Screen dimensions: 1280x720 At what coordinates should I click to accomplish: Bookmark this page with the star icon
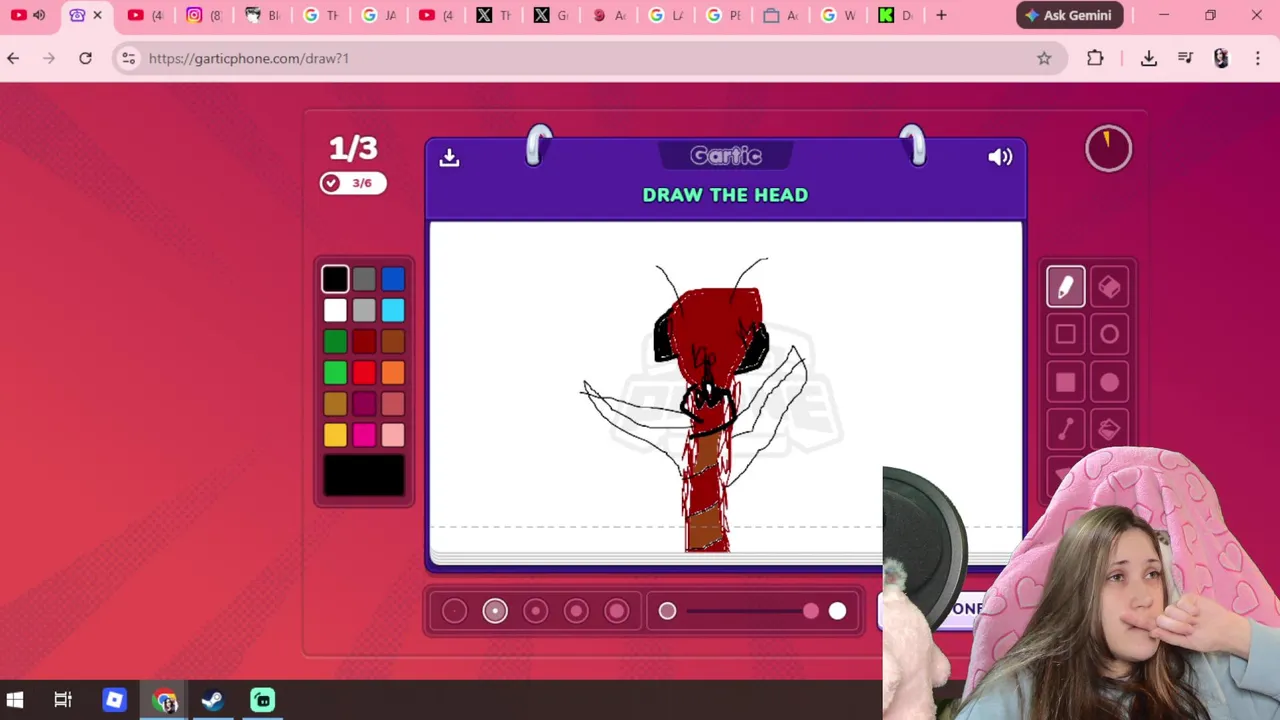[1044, 58]
